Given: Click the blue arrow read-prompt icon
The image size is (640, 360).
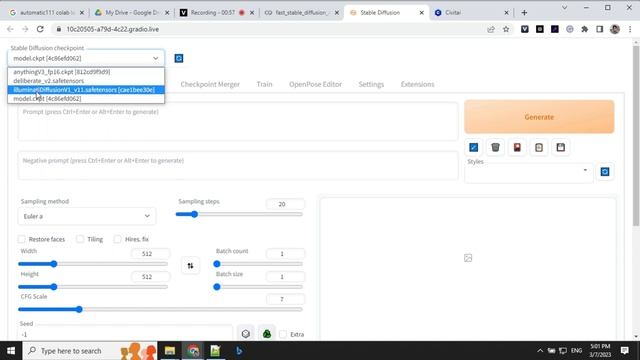Looking at the screenshot, I should click(x=473, y=147).
